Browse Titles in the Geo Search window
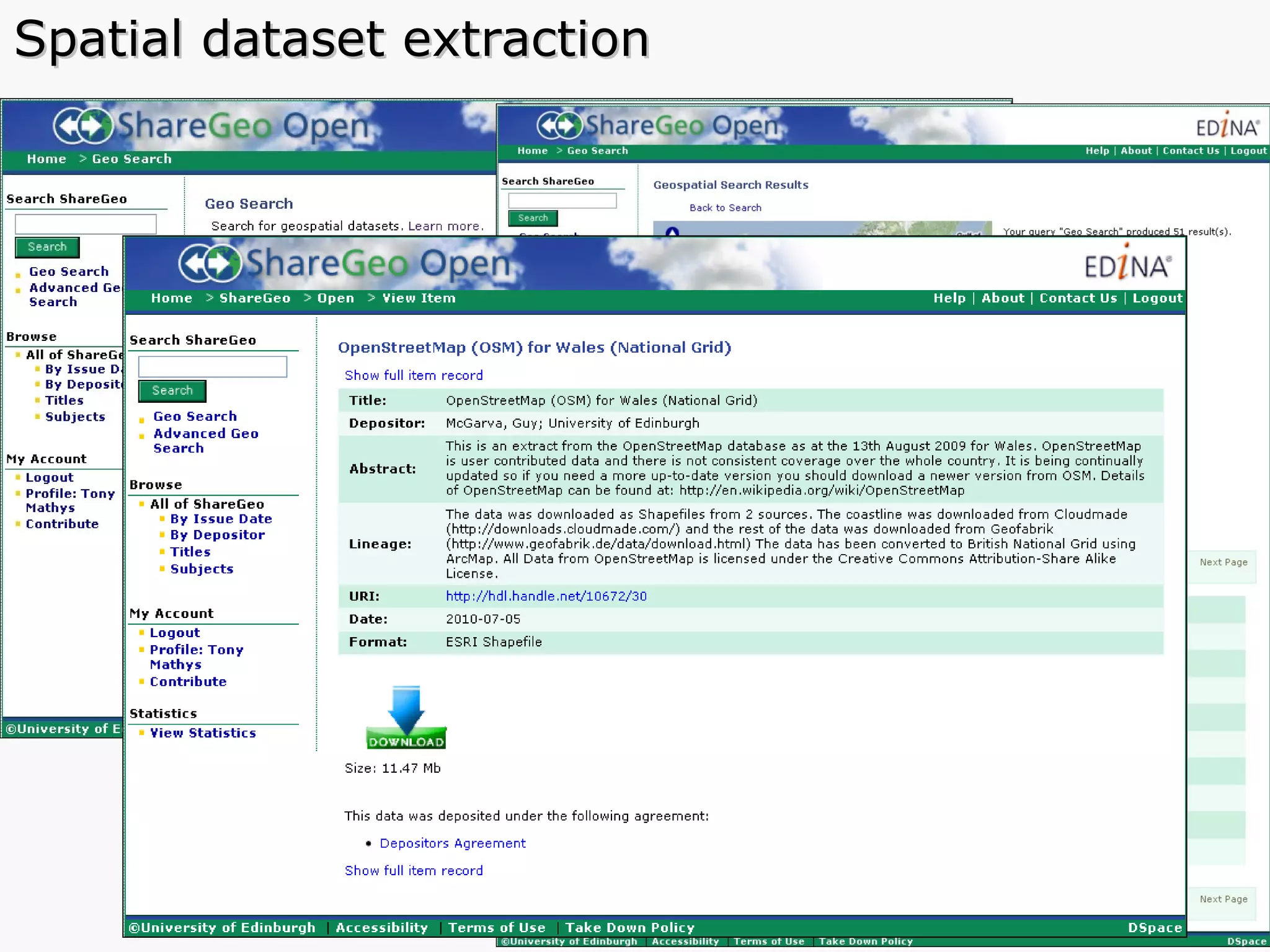This screenshot has width=1270, height=952. pyautogui.click(x=64, y=400)
